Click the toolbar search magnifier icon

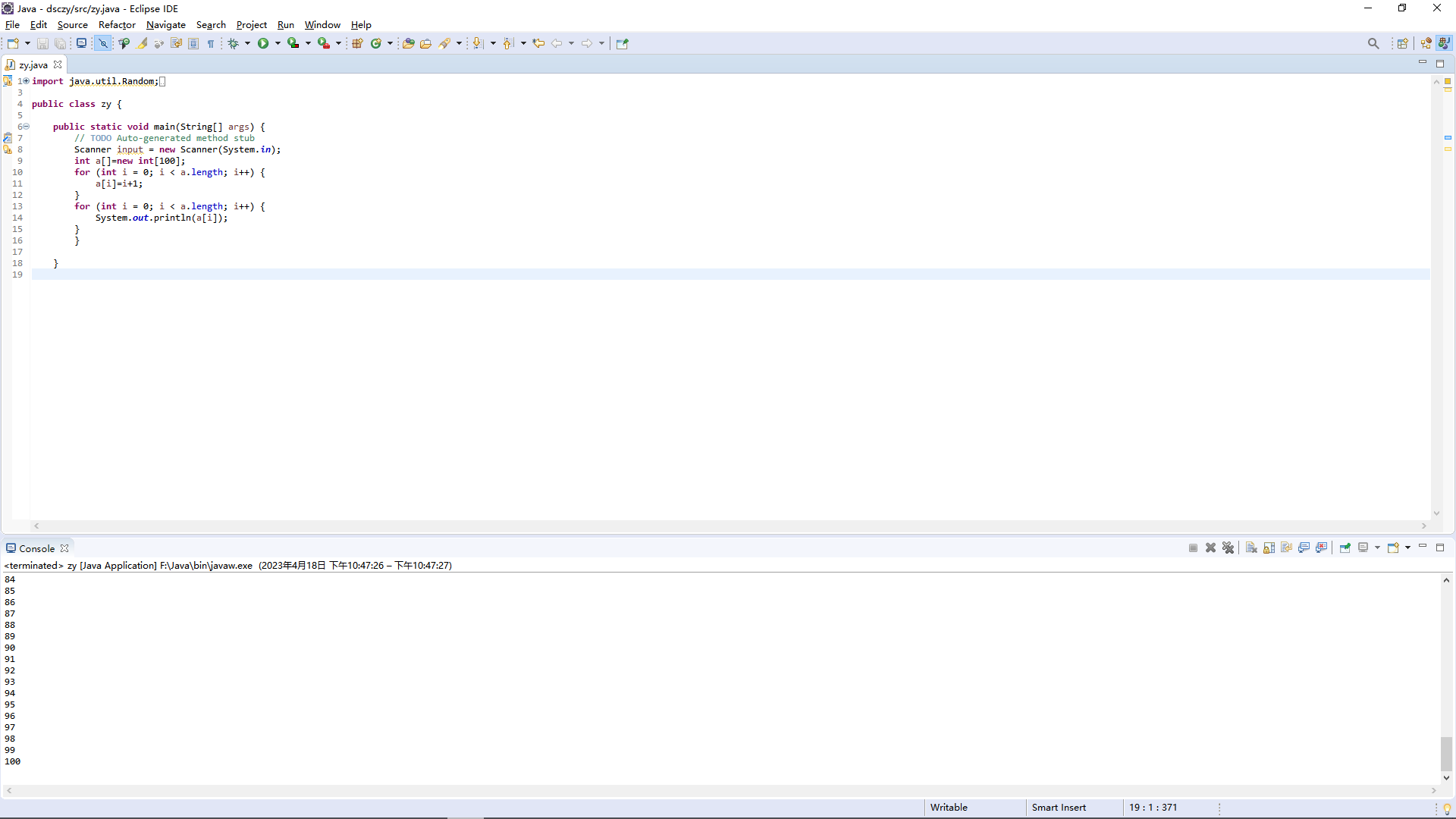click(x=1373, y=43)
